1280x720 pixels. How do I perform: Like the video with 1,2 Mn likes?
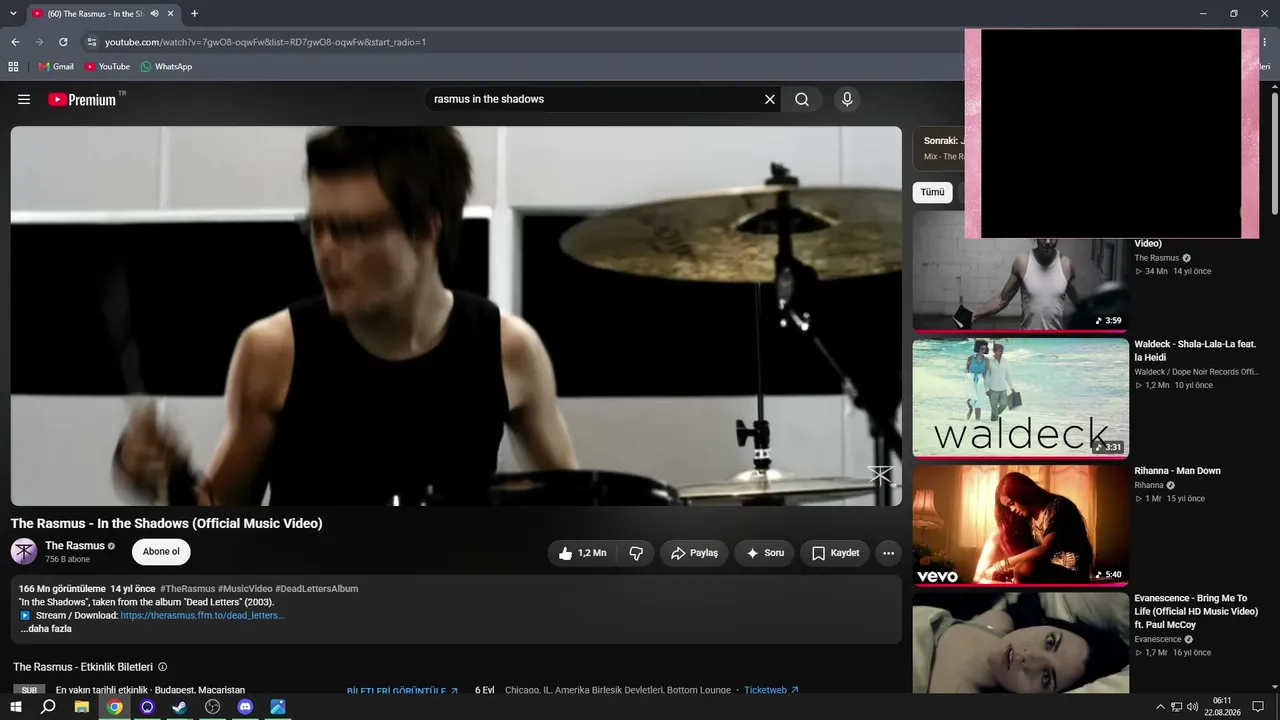(x=583, y=553)
